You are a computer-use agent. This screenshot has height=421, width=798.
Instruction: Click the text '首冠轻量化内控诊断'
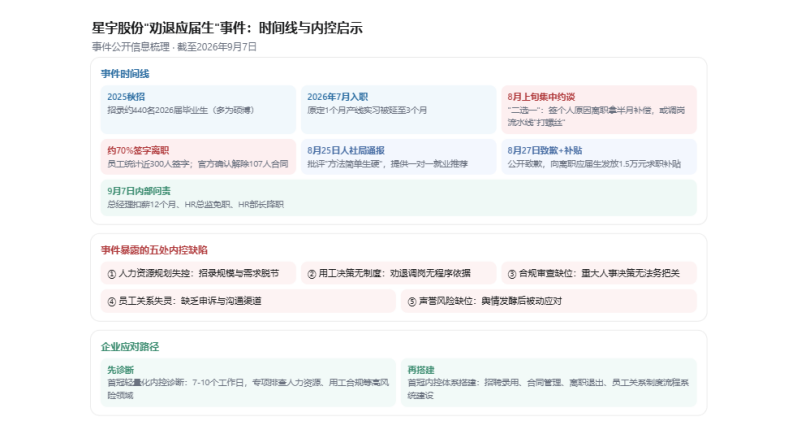pos(146,383)
